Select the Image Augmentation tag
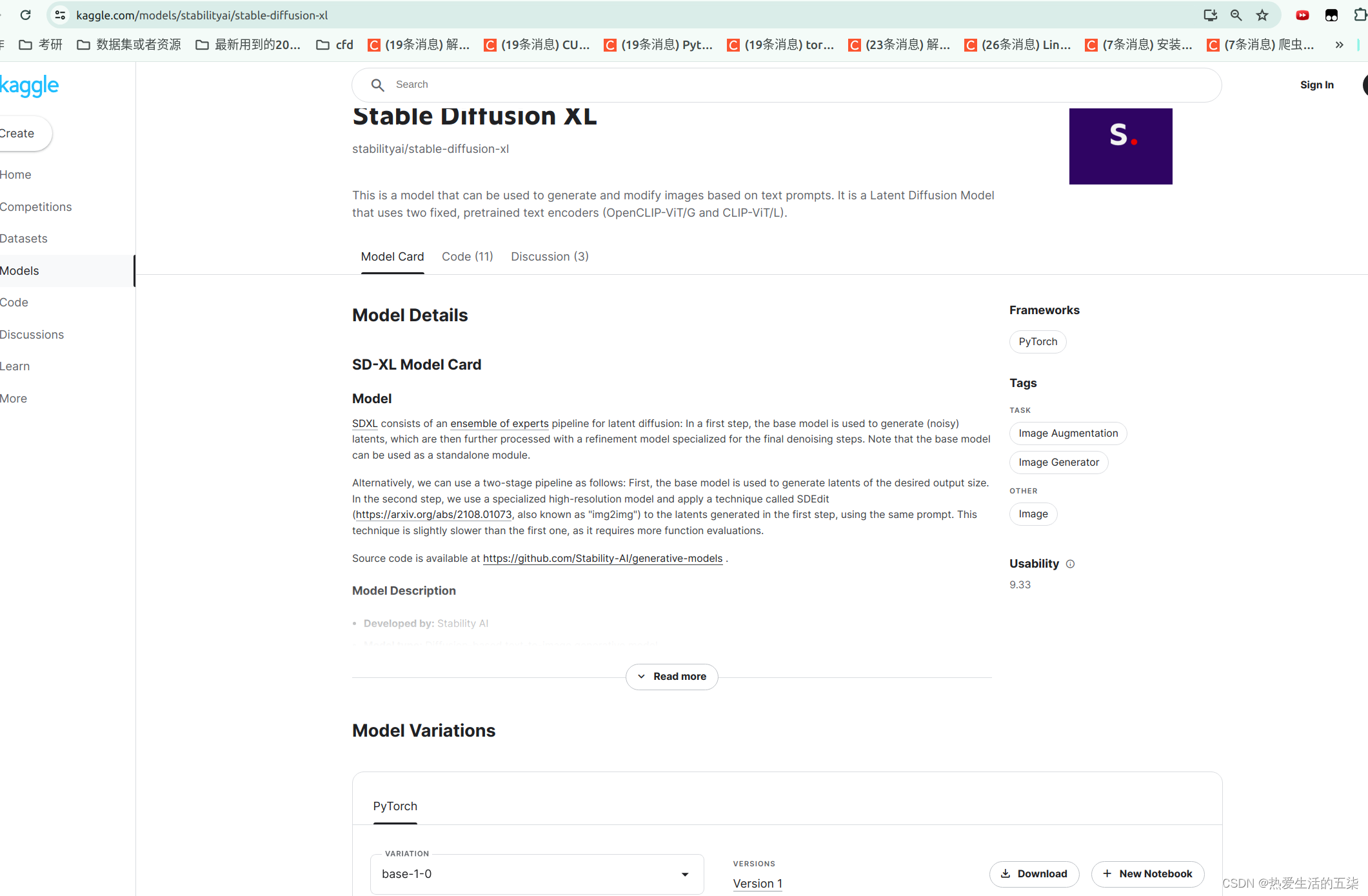Image resolution: width=1368 pixels, height=896 pixels. pyautogui.click(x=1067, y=433)
